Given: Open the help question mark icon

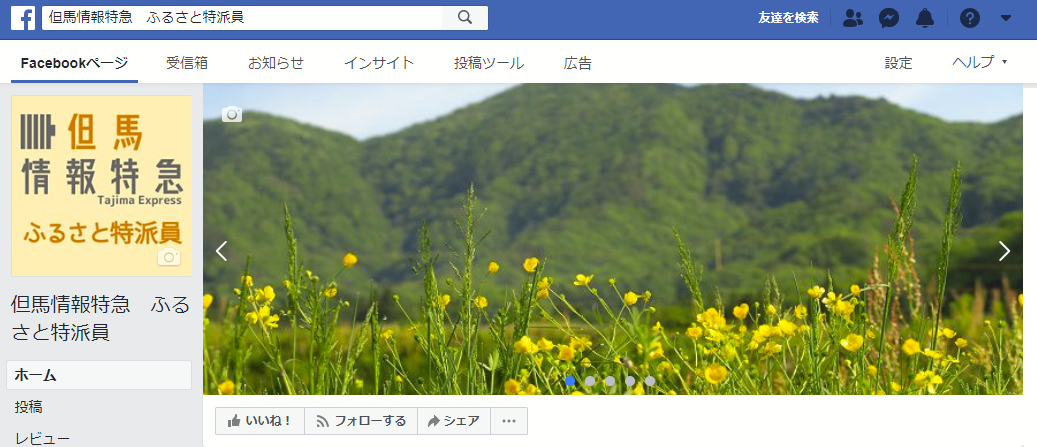Looking at the screenshot, I should (970, 19).
